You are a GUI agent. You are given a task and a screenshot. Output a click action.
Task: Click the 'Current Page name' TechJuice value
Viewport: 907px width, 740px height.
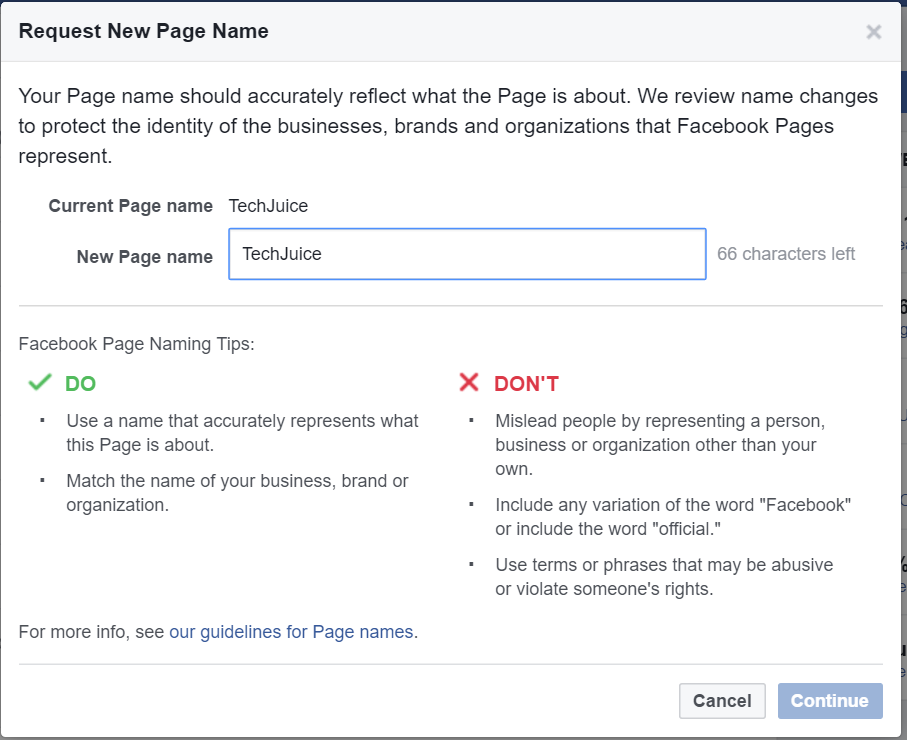(x=268, y=206)
